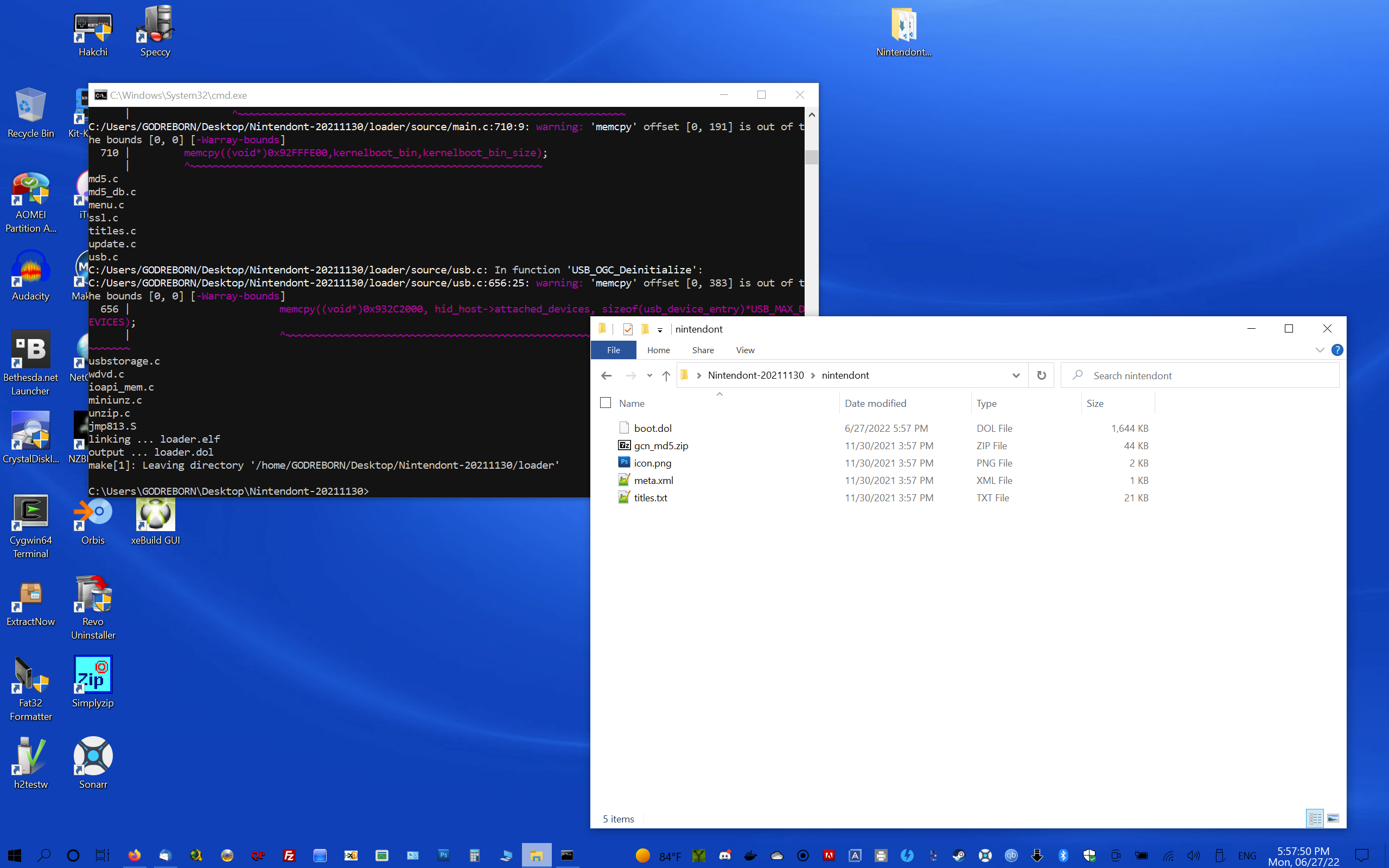Open Firefox from the taskbar
The height and width of the screenshot is (868, 1389).
click(135, 856)
